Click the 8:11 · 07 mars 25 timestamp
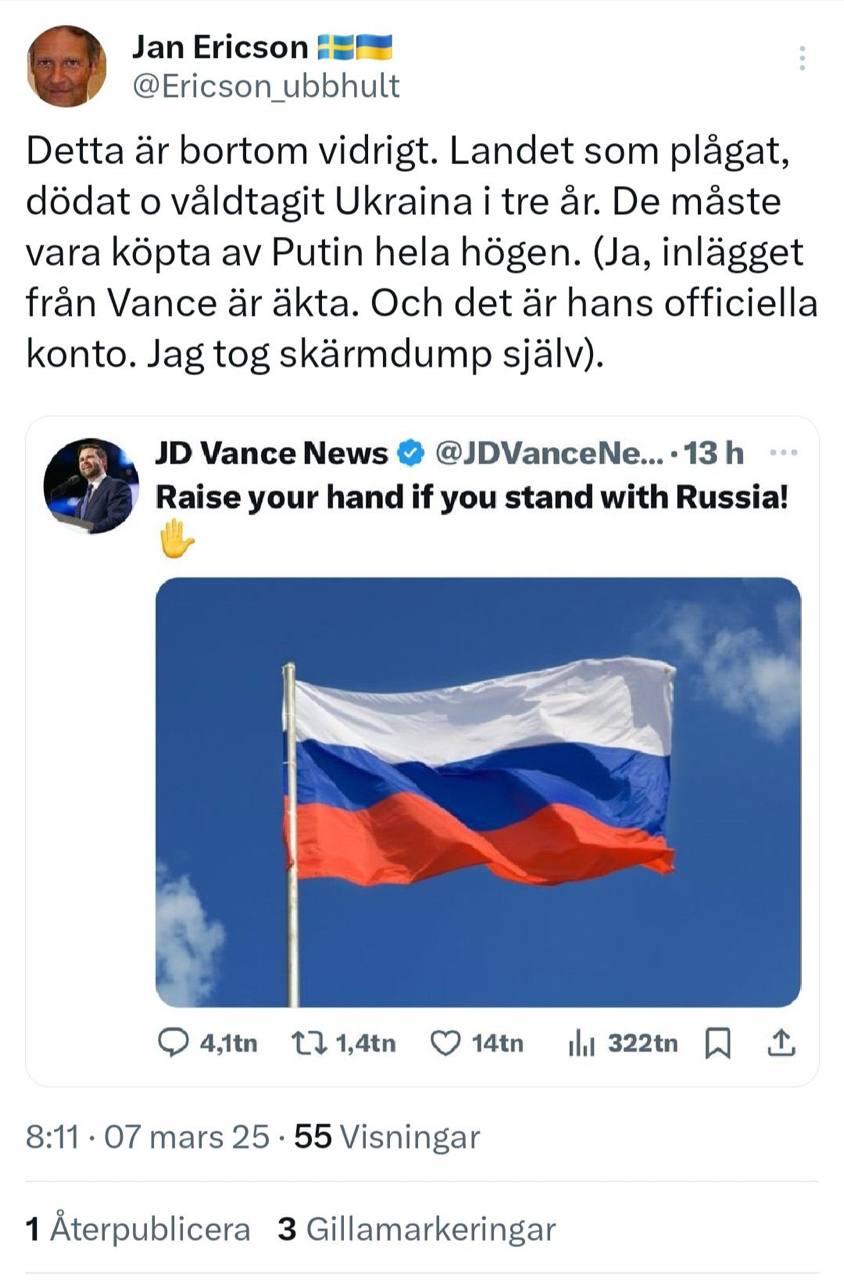Screen dimensions: 844x1280 click(x=148, y=1137)
